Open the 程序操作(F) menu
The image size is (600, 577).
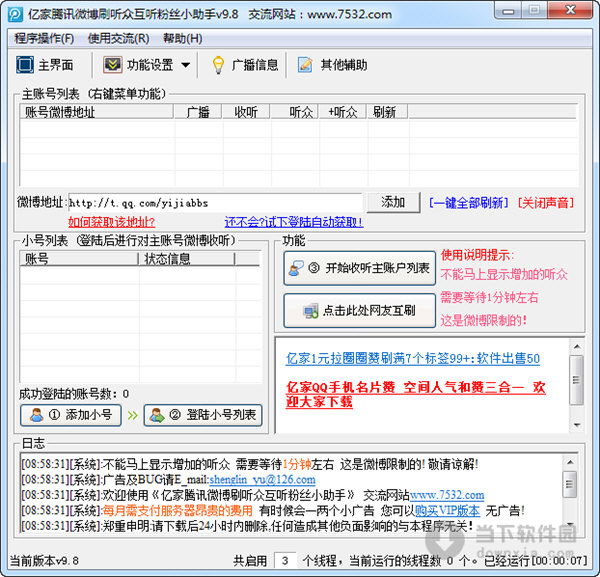pyautogui.click(x=44, y=38)
